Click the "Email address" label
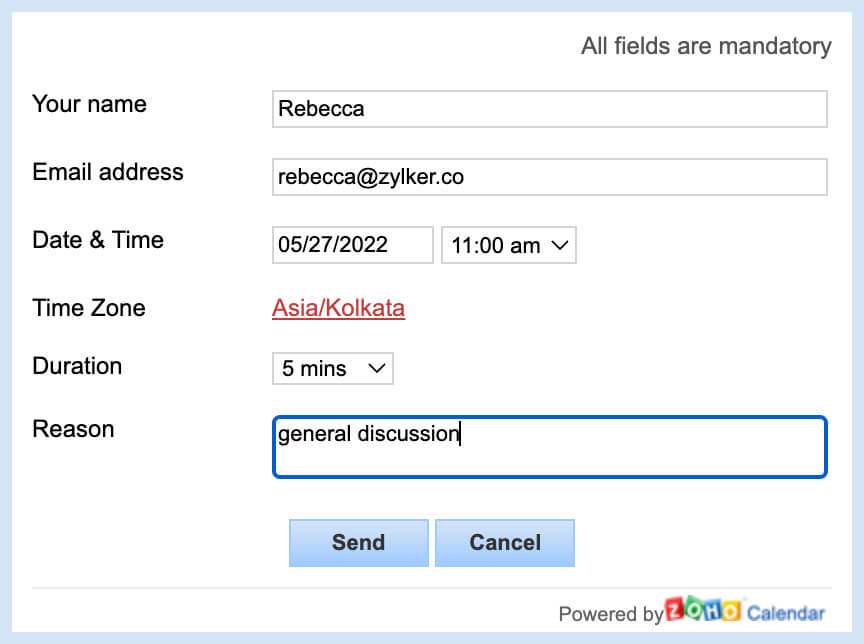 click(108, 172)
